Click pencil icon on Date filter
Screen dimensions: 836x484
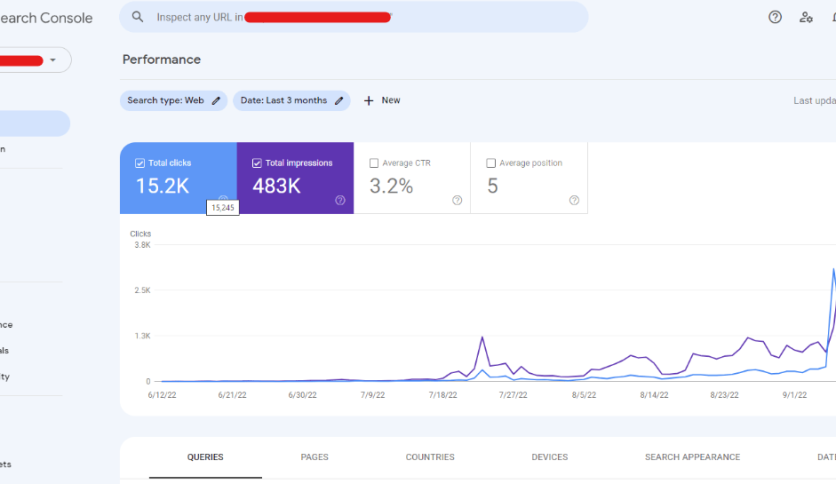point(339,101)
